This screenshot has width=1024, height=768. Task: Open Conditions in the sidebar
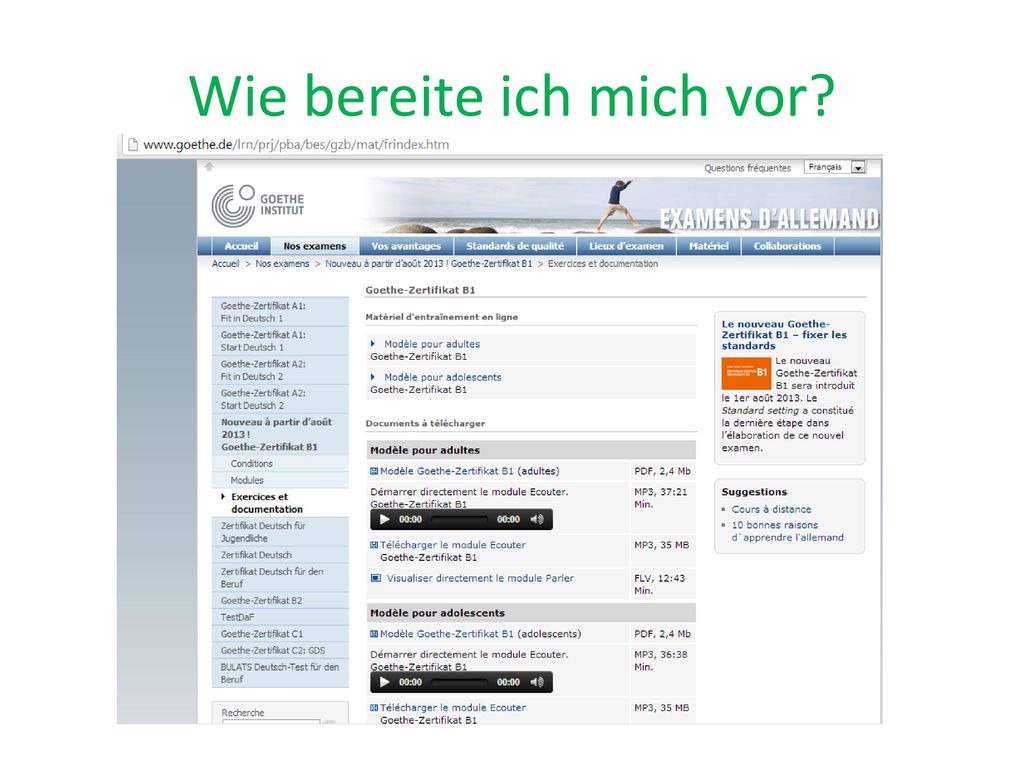click(280, 464)
